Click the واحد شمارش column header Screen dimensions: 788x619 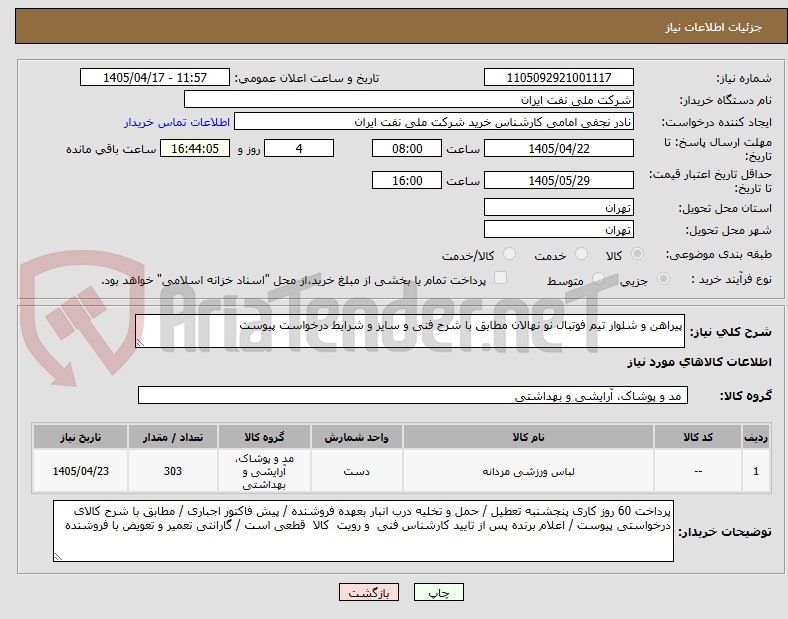356,437
